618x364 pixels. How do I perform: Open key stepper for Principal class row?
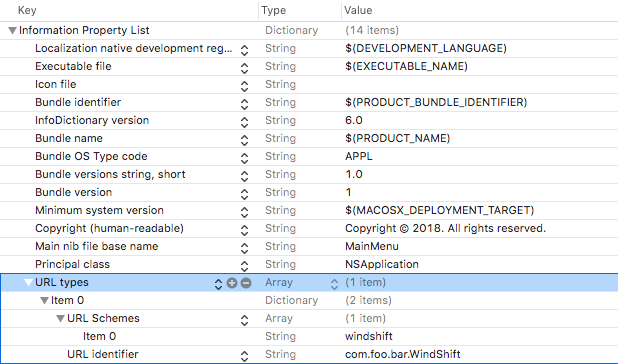(244, 266)
